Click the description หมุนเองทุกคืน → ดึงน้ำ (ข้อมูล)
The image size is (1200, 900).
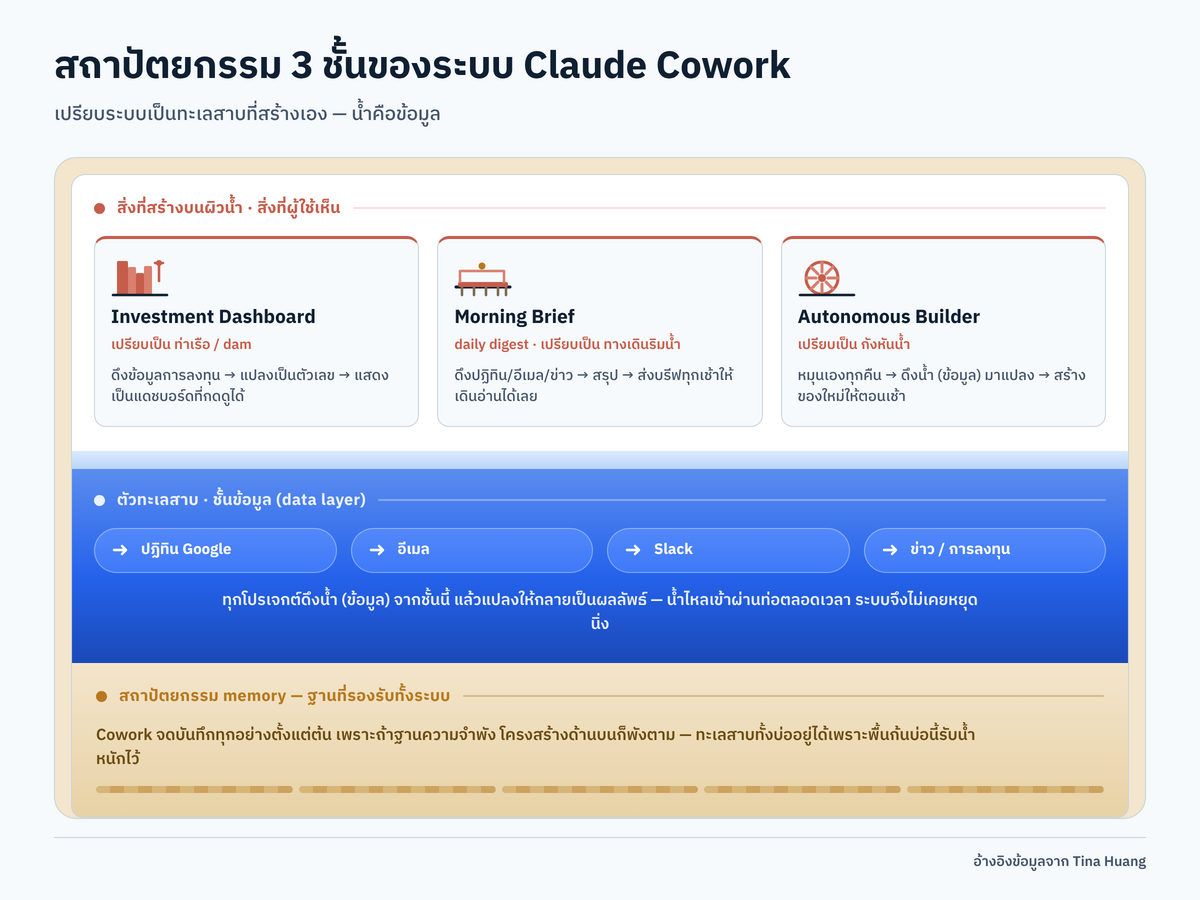pyautogui.click(x=942, y=386)
